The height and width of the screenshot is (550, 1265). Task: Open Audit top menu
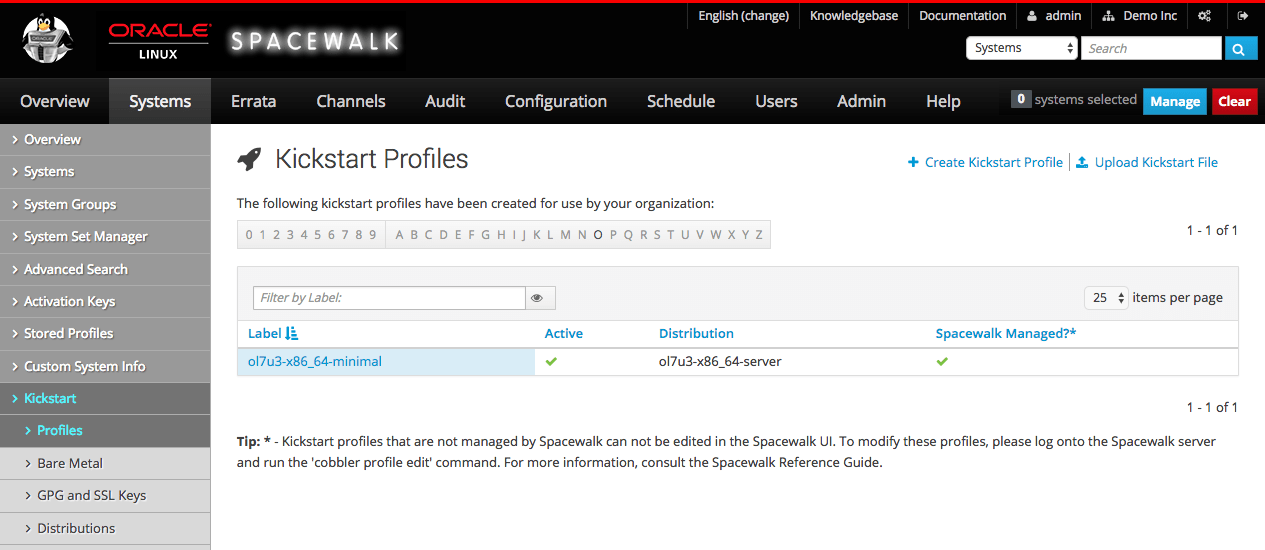click(445, 101)
